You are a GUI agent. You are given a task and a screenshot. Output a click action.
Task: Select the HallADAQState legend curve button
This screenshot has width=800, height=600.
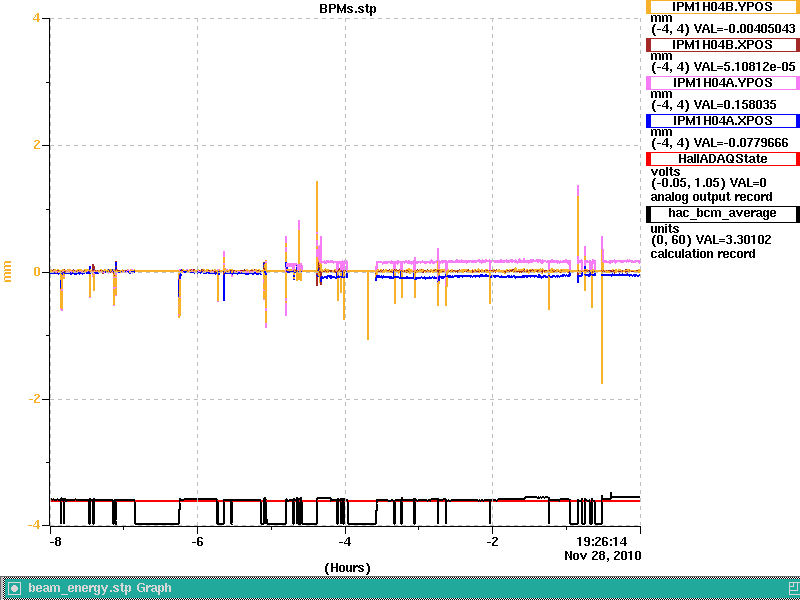722,159
